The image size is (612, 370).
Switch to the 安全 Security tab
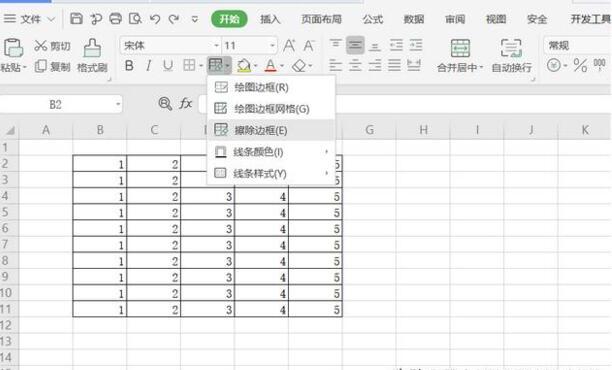[537, 19]
